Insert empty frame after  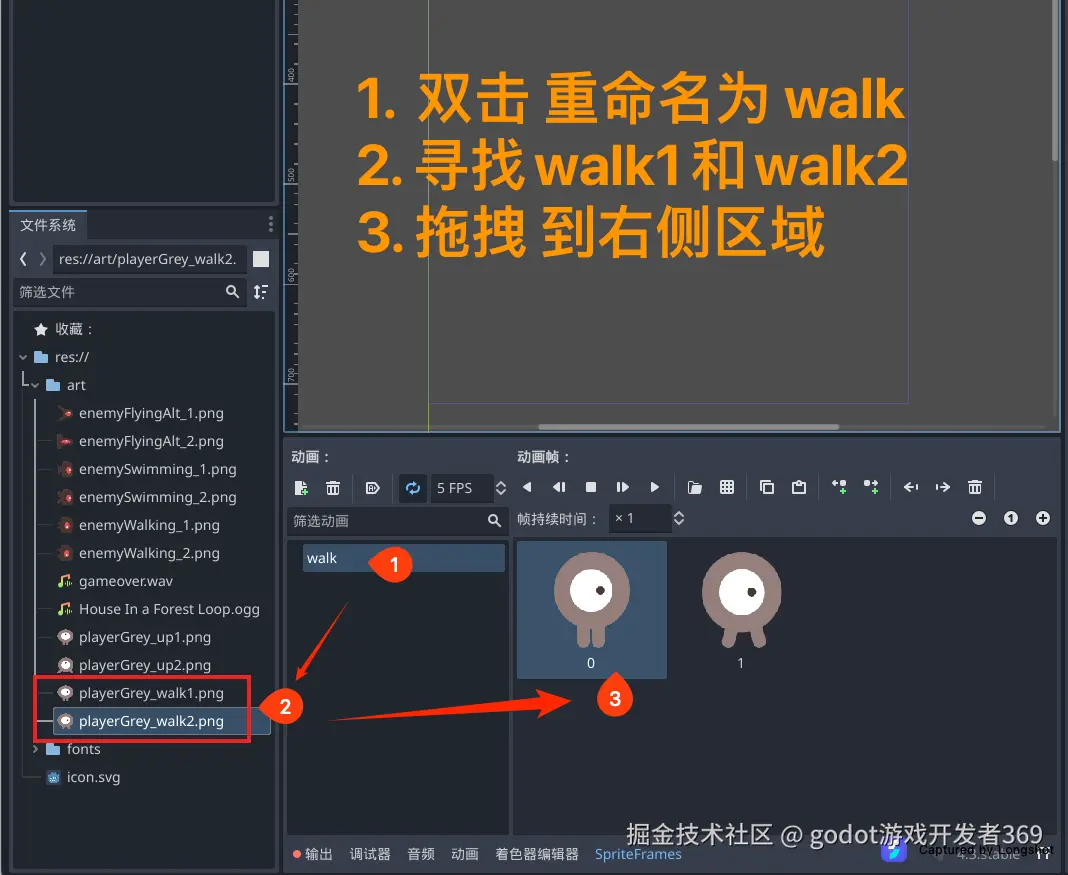click(871, 487)
